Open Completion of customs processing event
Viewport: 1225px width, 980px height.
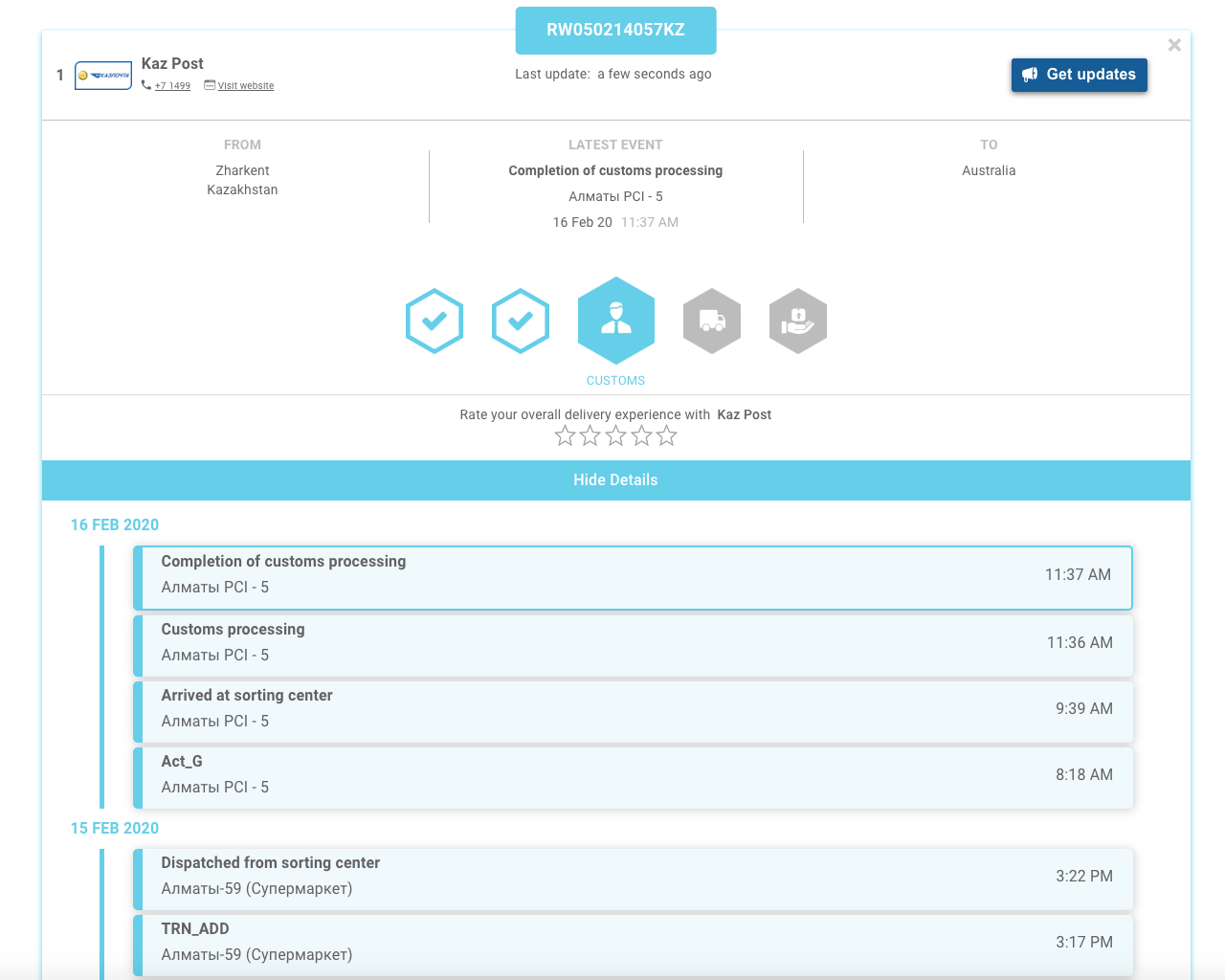pyautogui.click(x=633, y=578)
